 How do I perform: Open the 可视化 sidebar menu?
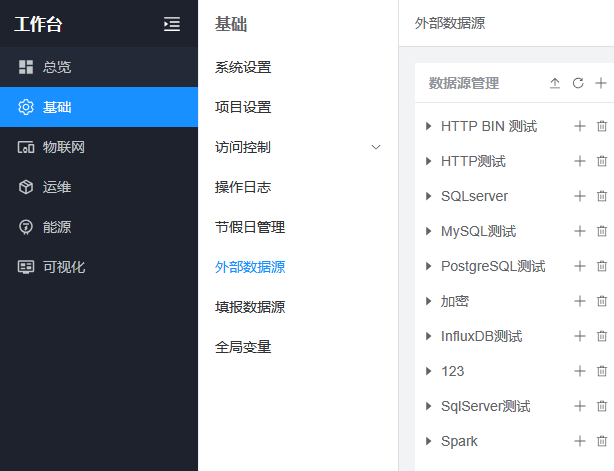63,267
